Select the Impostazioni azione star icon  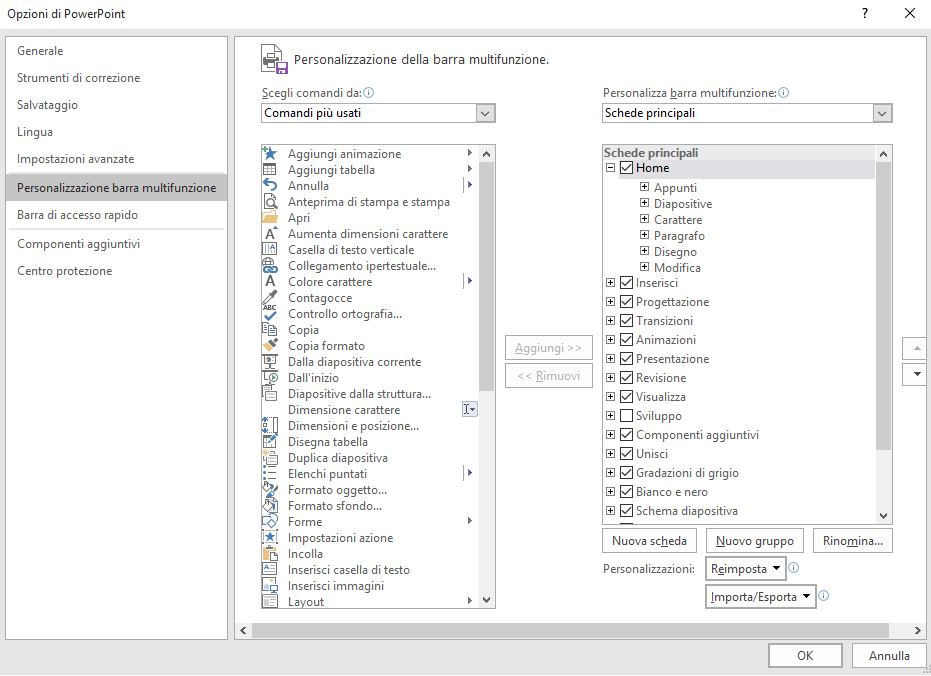pyautogui.click(x=270, y=538)
